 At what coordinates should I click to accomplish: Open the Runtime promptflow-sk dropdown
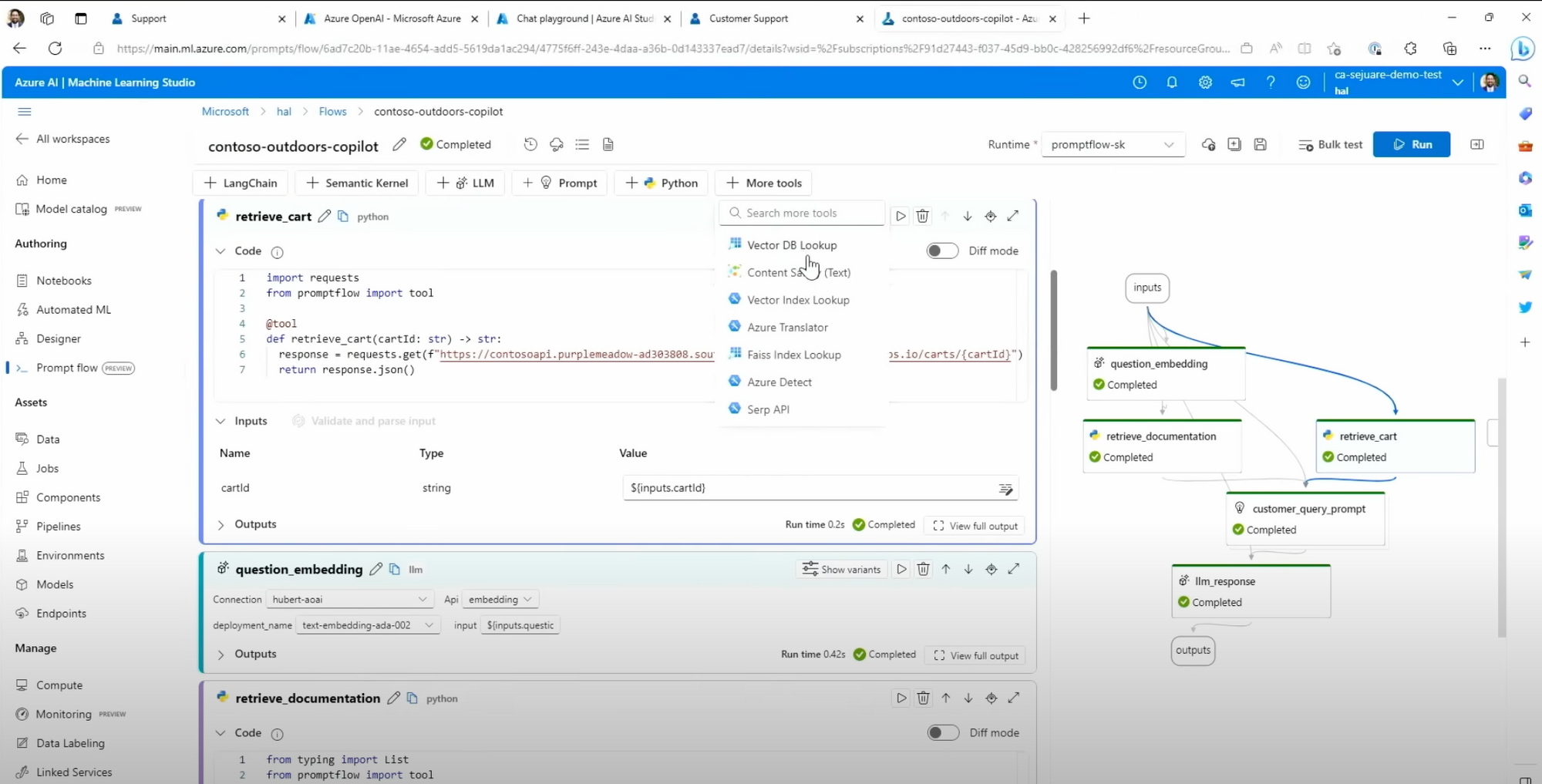[x=1112, y=145]
